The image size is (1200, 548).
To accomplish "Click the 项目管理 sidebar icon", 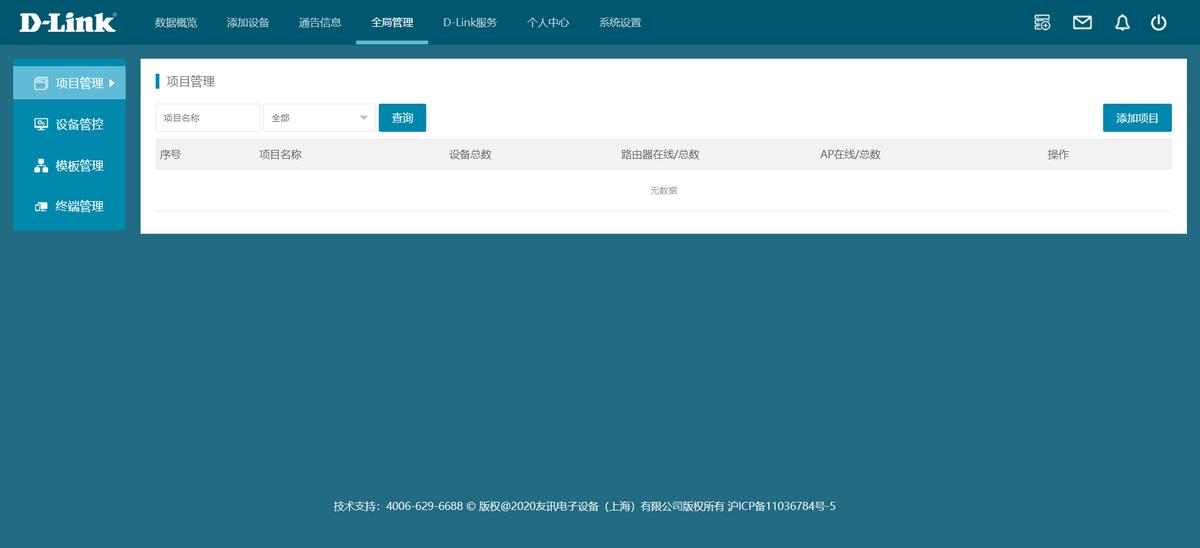I will [41, 83].
